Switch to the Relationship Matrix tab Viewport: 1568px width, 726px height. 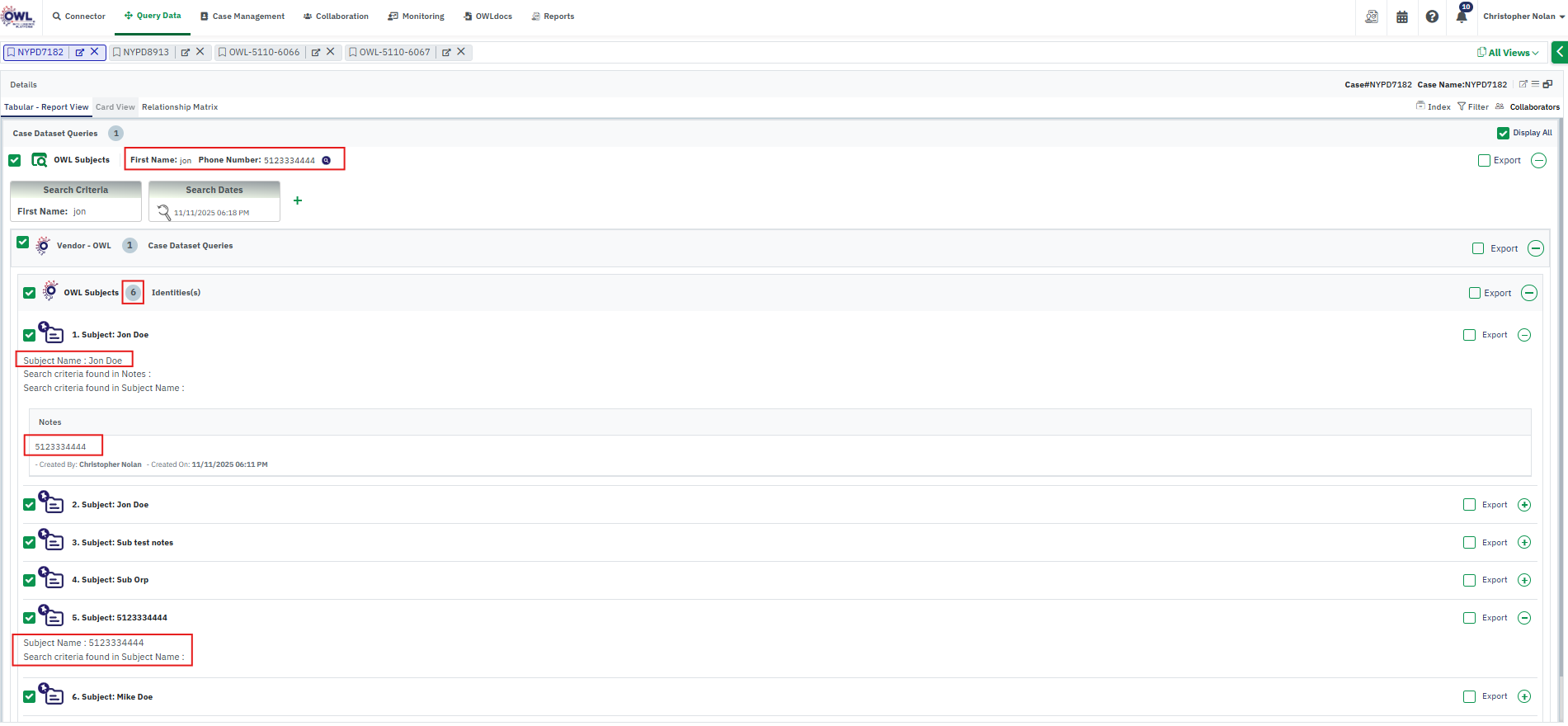[x=180, y=107]
